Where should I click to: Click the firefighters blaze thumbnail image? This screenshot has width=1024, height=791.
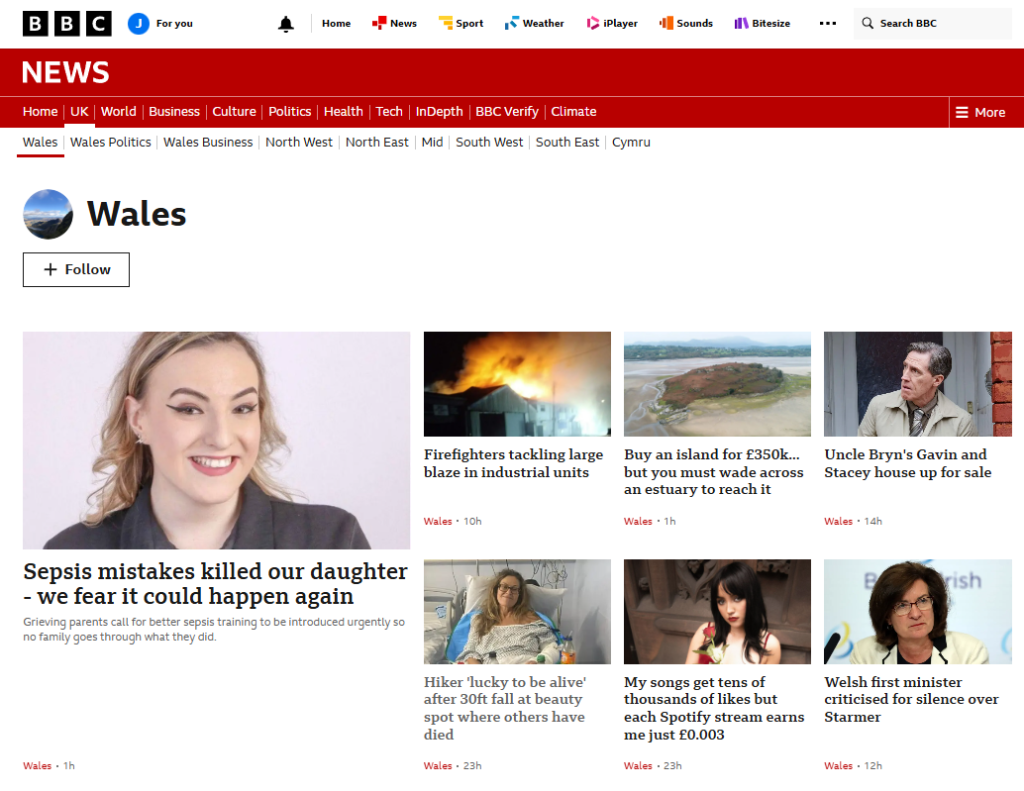(x=517, y=384)
